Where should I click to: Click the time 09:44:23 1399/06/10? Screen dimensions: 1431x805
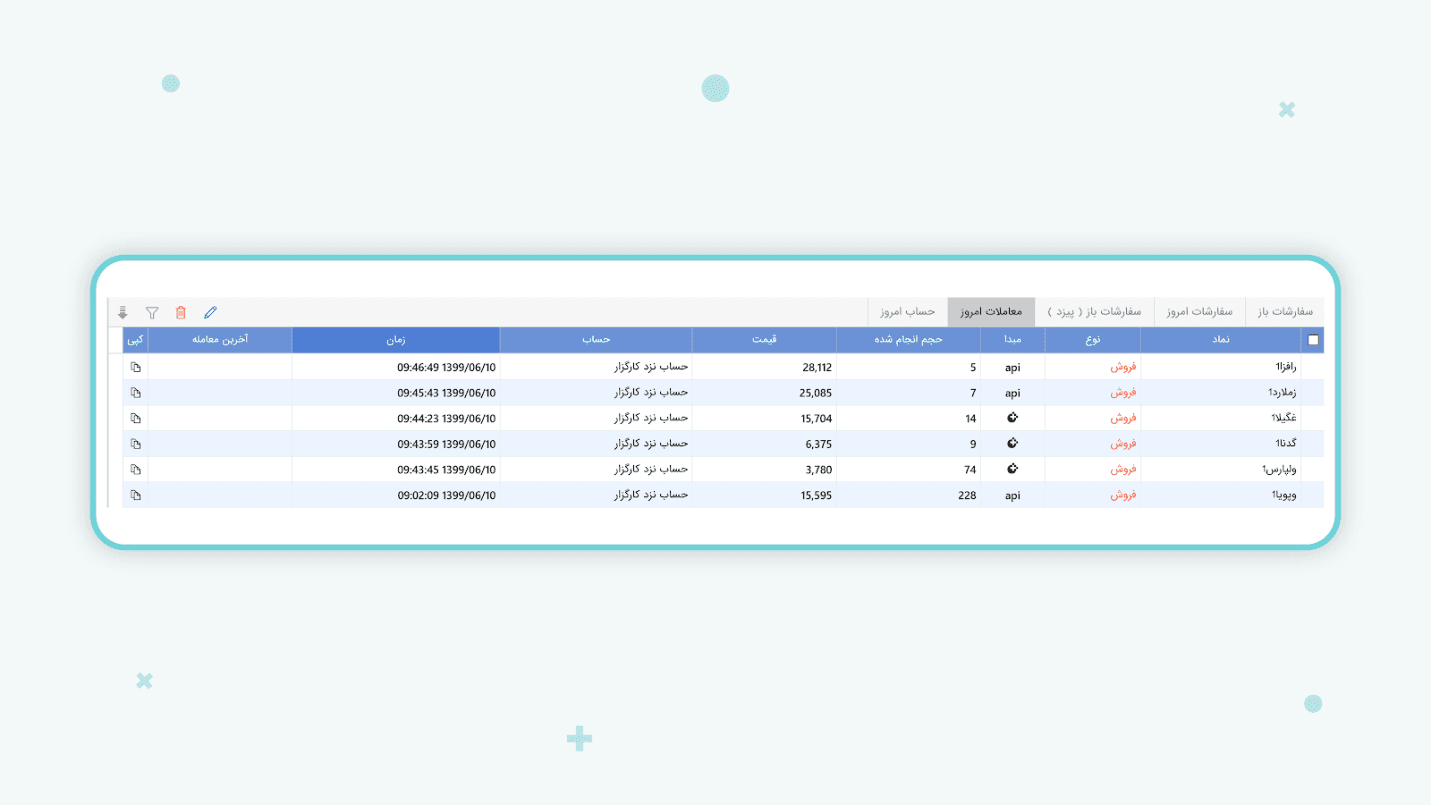tap(446, 419)
